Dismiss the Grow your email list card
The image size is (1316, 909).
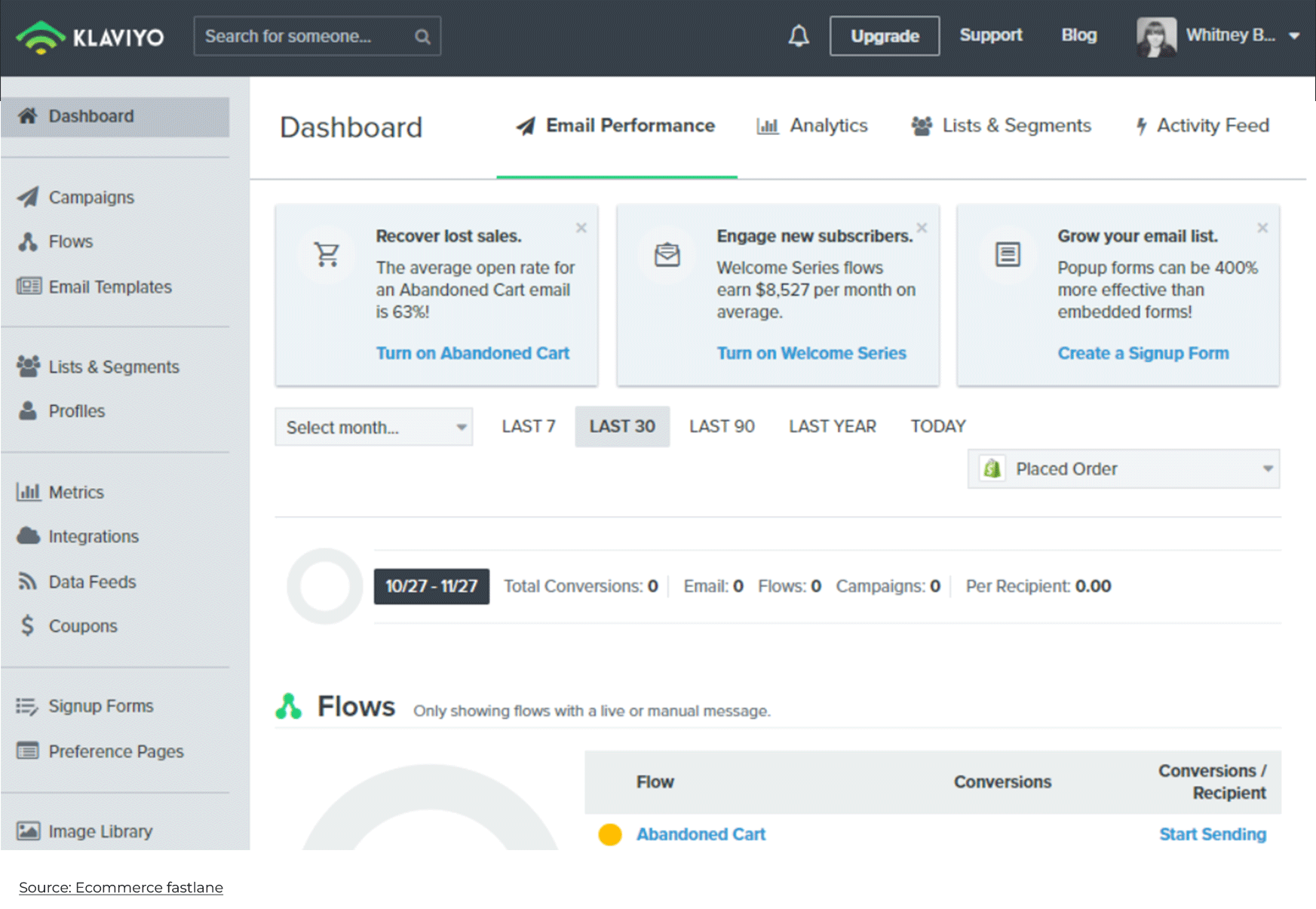pyautogui.click(x=1262, y=228)
